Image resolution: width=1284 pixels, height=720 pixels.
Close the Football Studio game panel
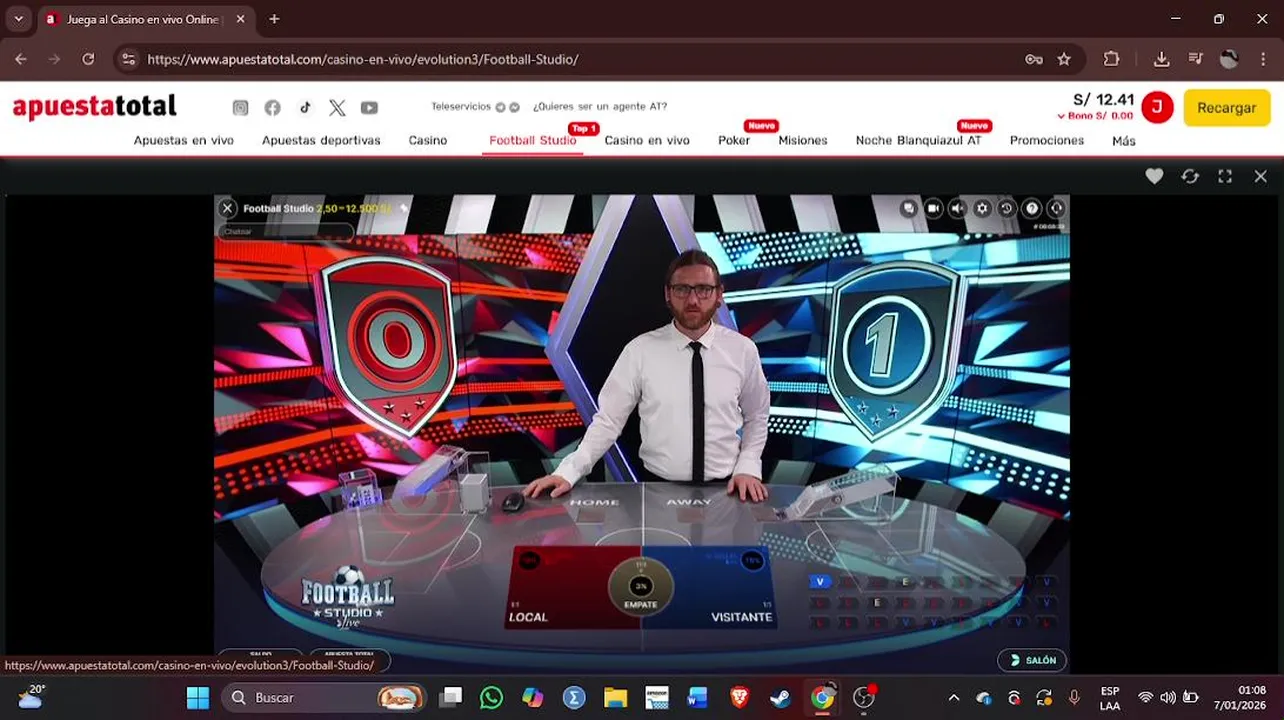click(227, 208)
